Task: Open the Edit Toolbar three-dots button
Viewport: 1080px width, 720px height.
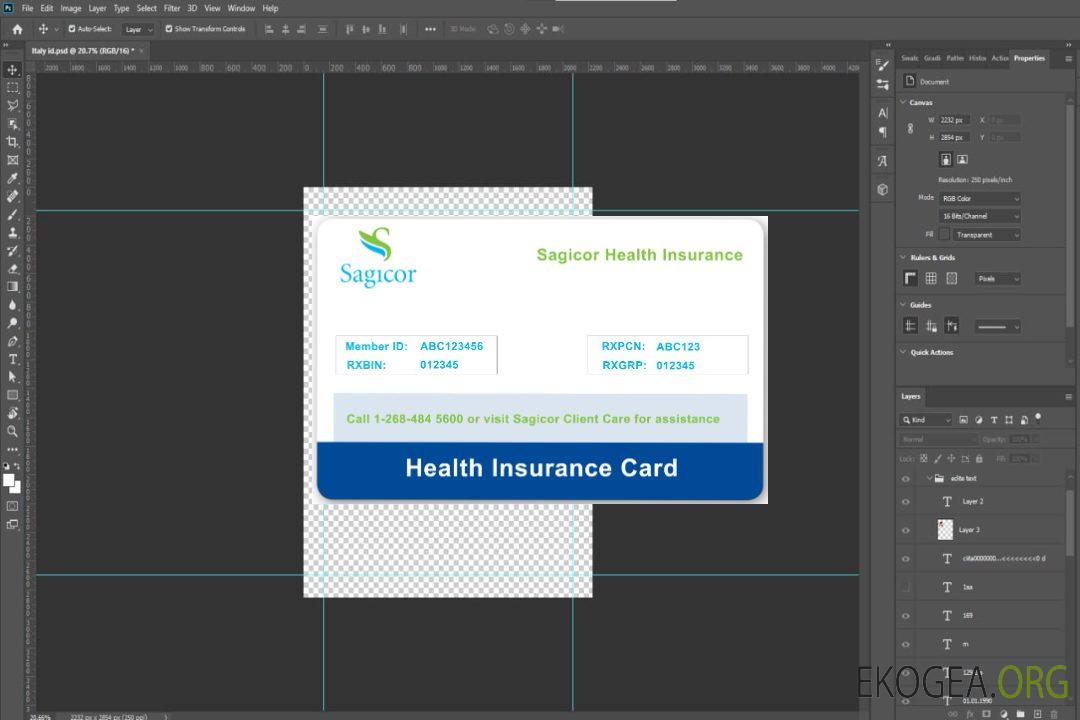Action: [x=12, y=449]
